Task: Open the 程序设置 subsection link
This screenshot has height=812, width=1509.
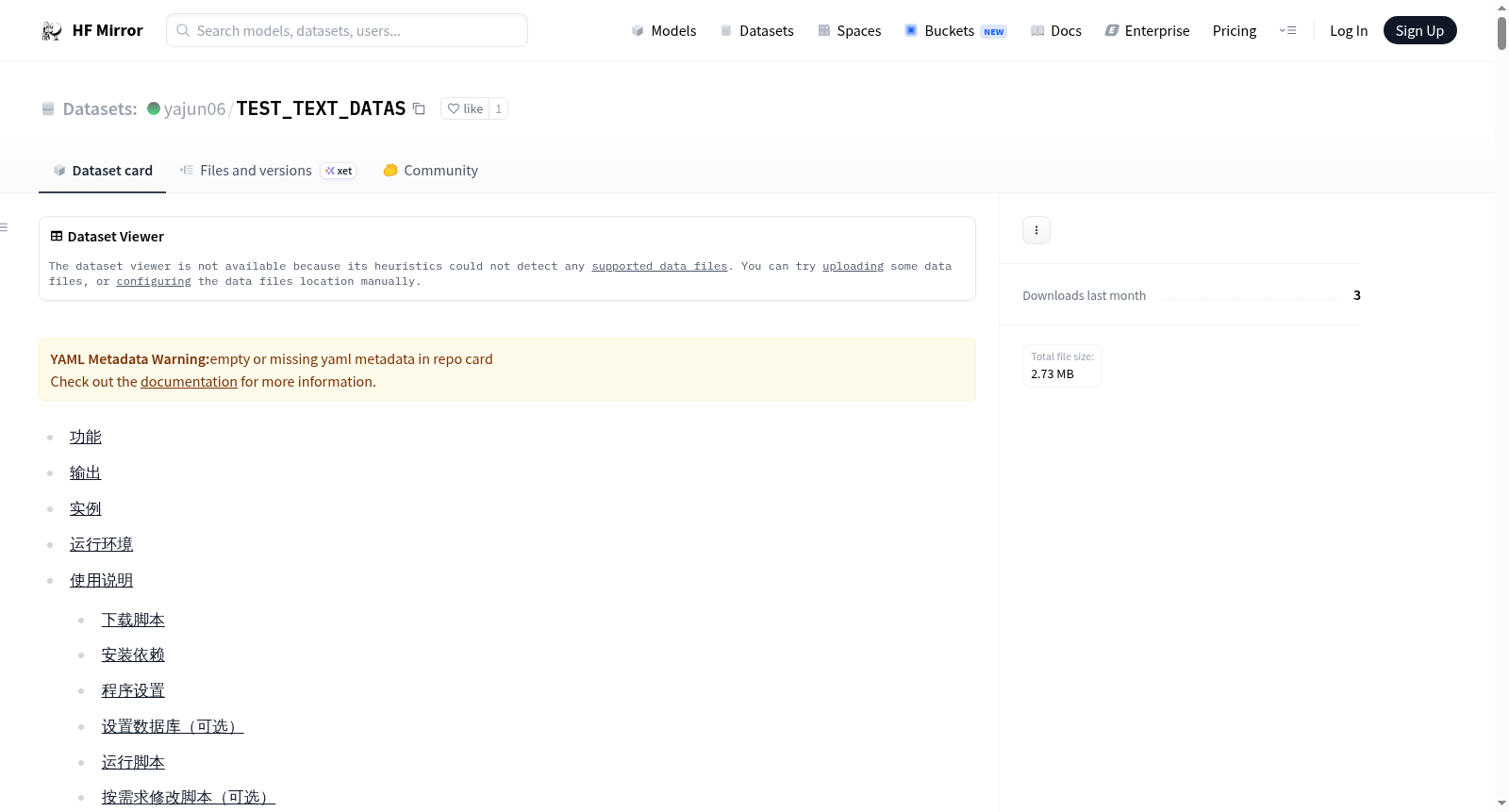Action: 133,690
